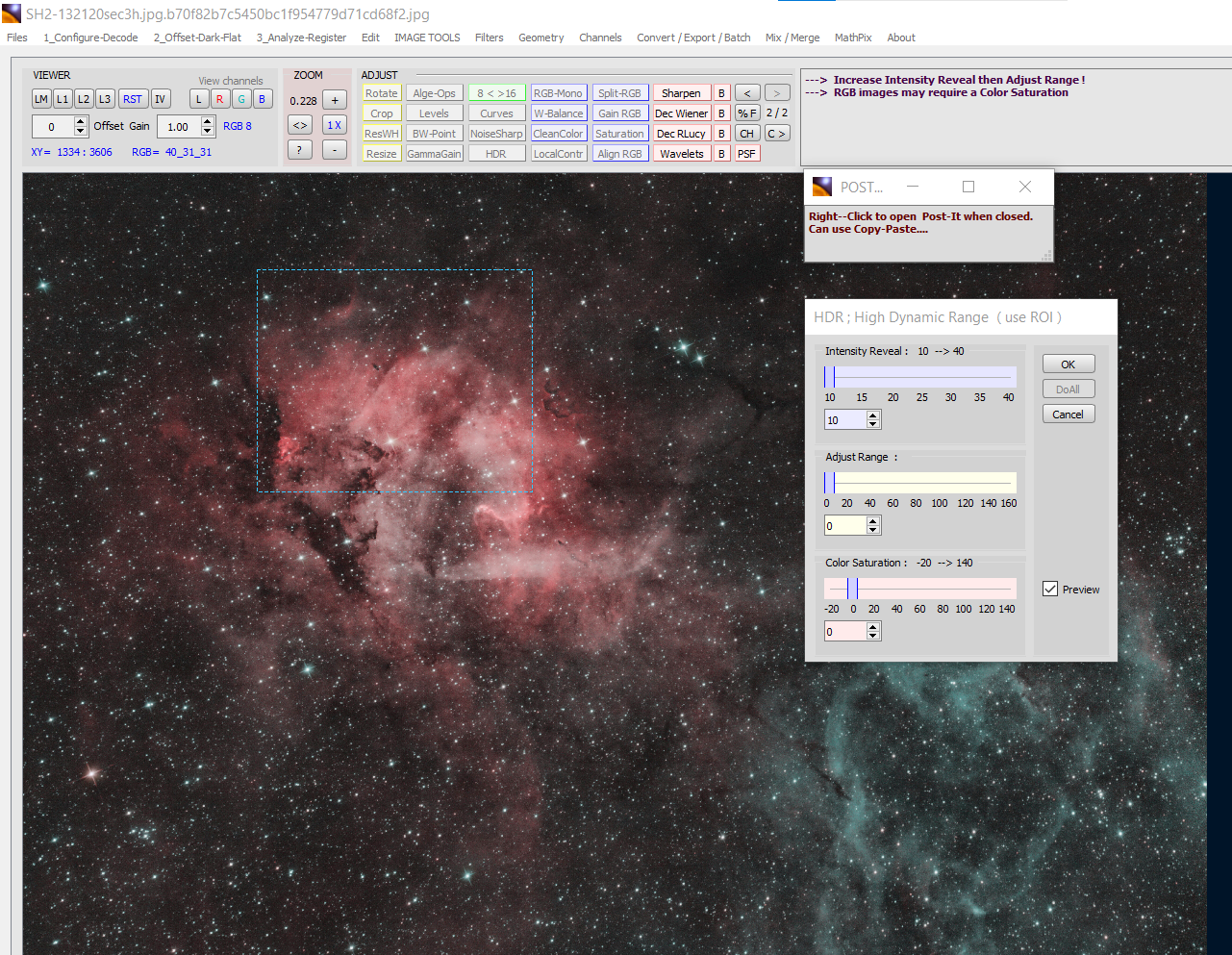This screenshot has width=1232, height=955.
Task: Open the Geometry menu
Action: [541, 38]
